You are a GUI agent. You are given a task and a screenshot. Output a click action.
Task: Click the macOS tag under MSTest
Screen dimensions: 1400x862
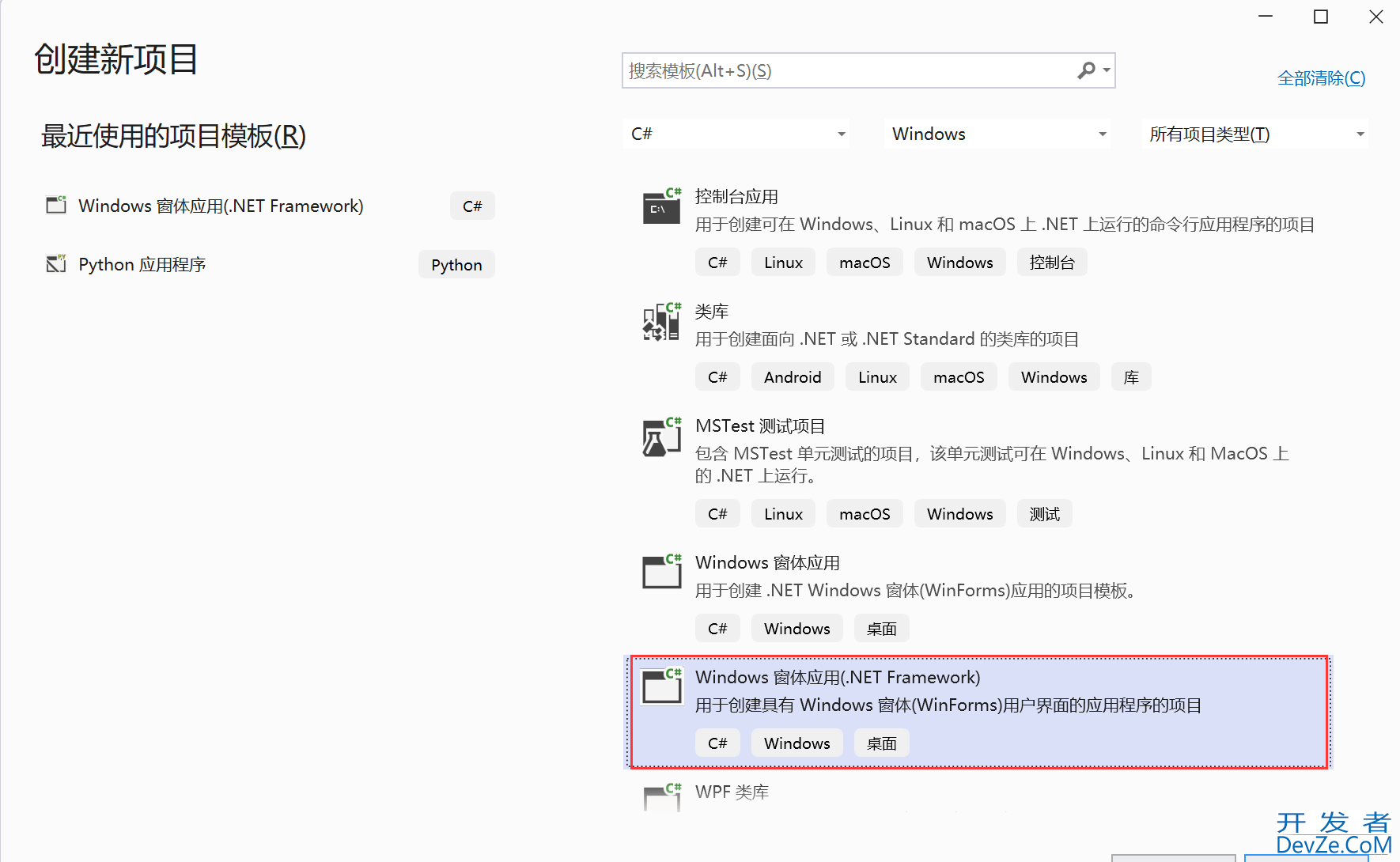pyautogui.click(x=865, y=513)
